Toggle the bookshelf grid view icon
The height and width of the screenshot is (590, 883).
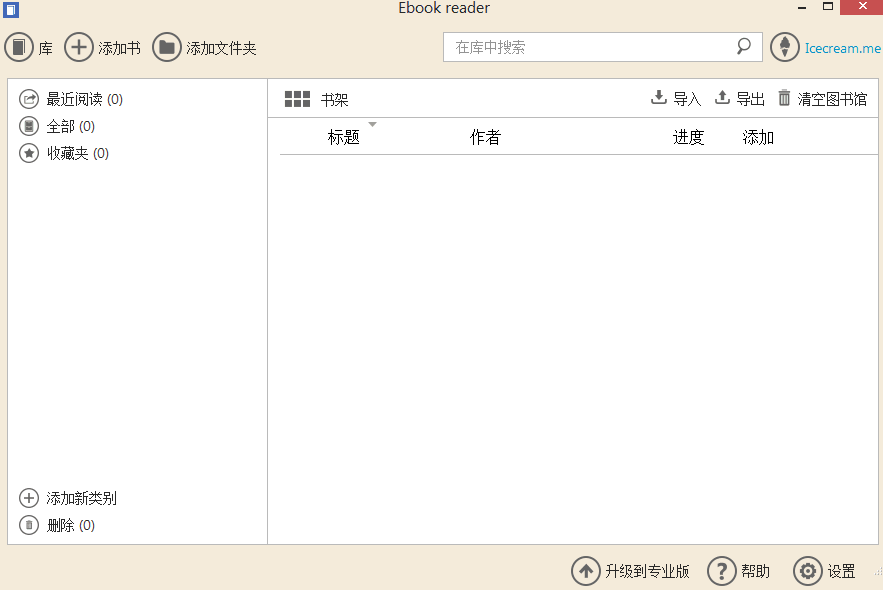[x=296, y=98]
